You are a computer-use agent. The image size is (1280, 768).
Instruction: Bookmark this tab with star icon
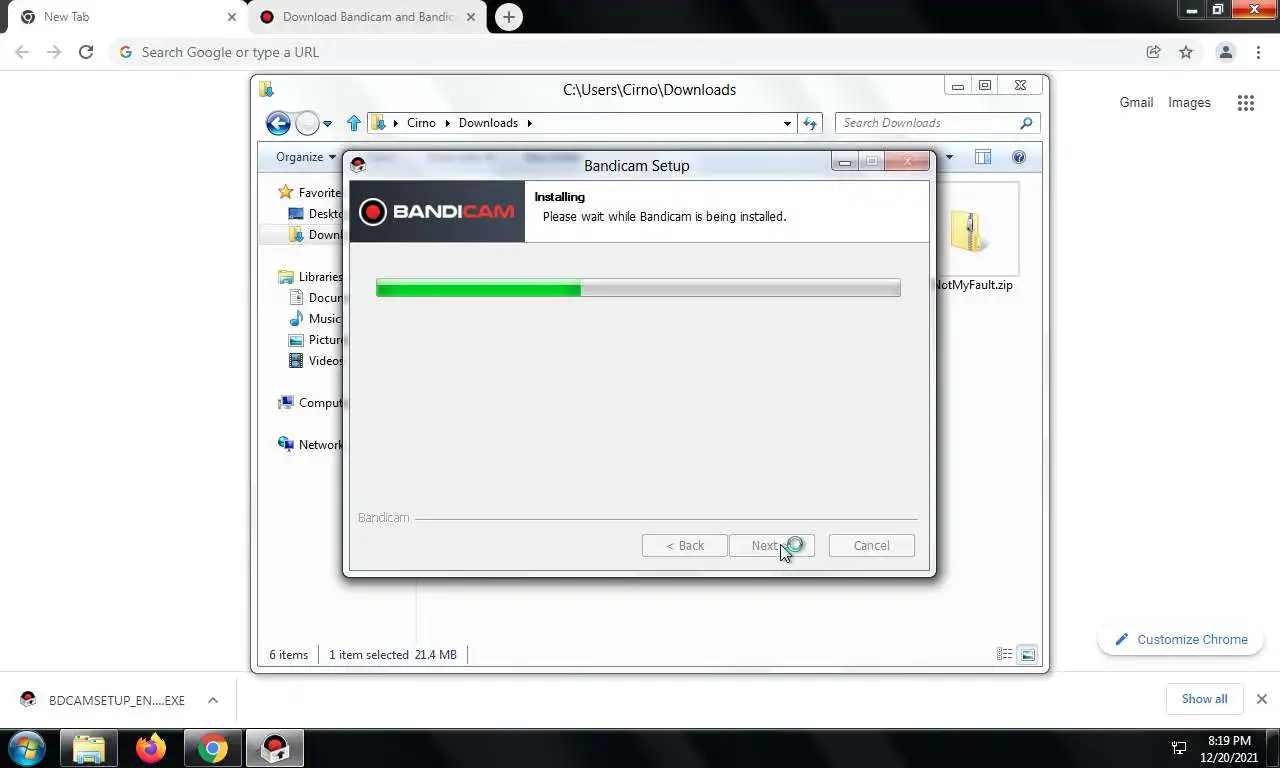pos(1186,52)
